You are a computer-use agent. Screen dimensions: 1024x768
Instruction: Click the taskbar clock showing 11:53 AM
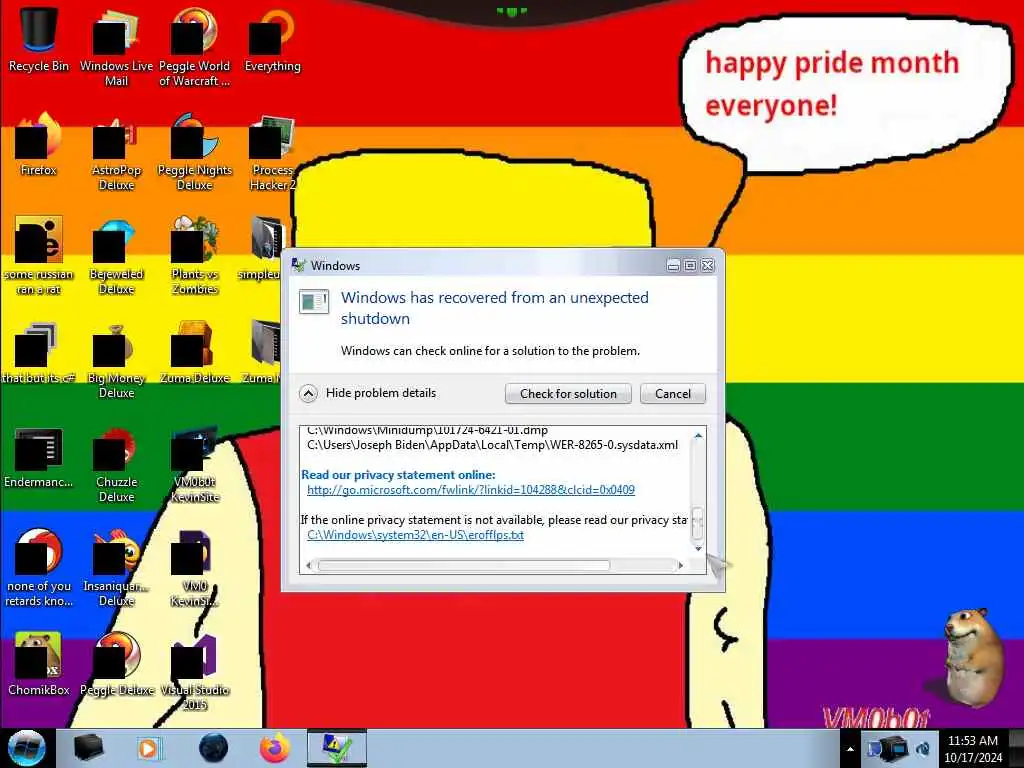pos(972,749)
